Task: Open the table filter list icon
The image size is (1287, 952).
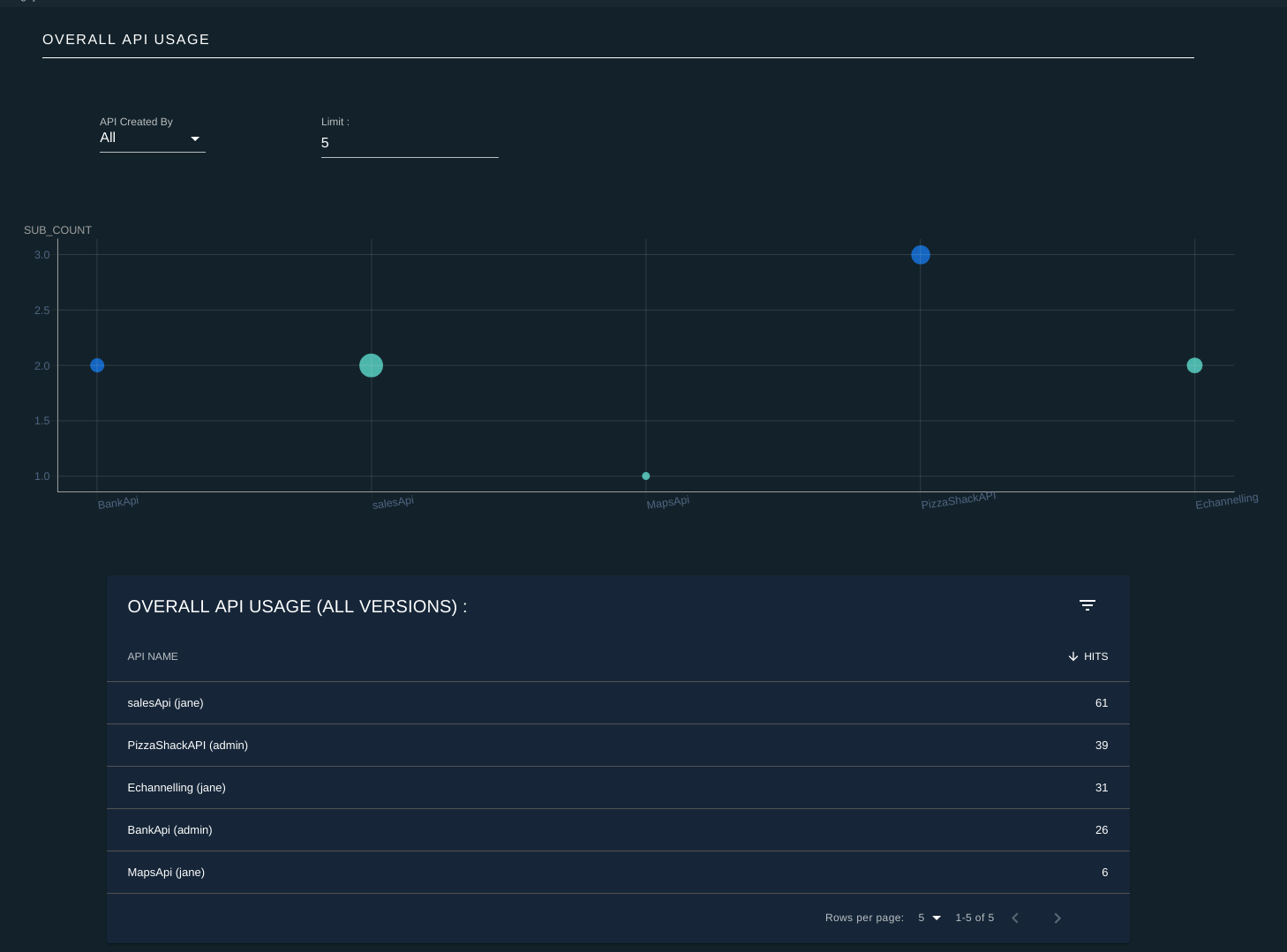Action: tap(1088, 605)
